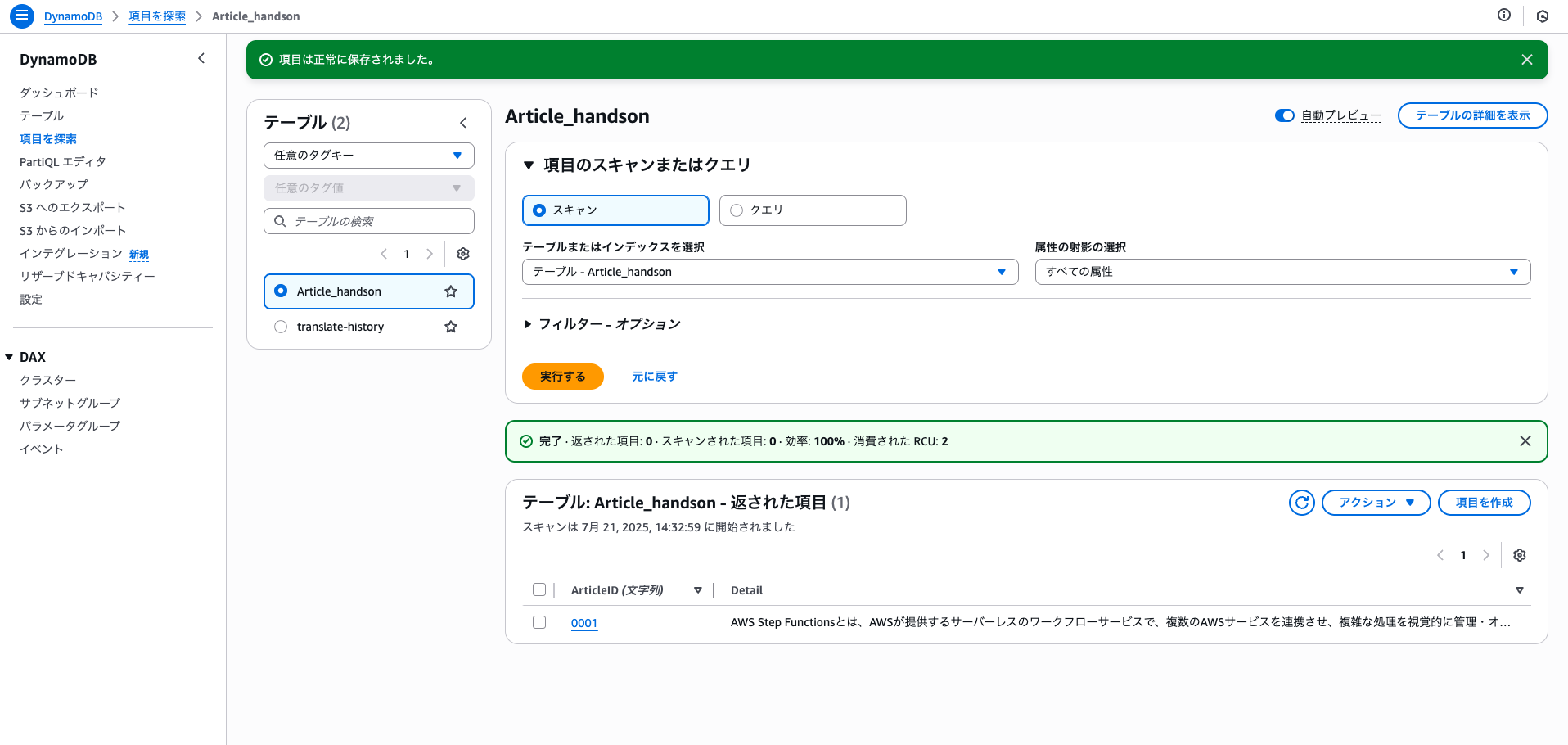The width and height of the screenshot is (1568, 745).
Task: Refresh the returned items list
Action: [x=1302, y=503]
